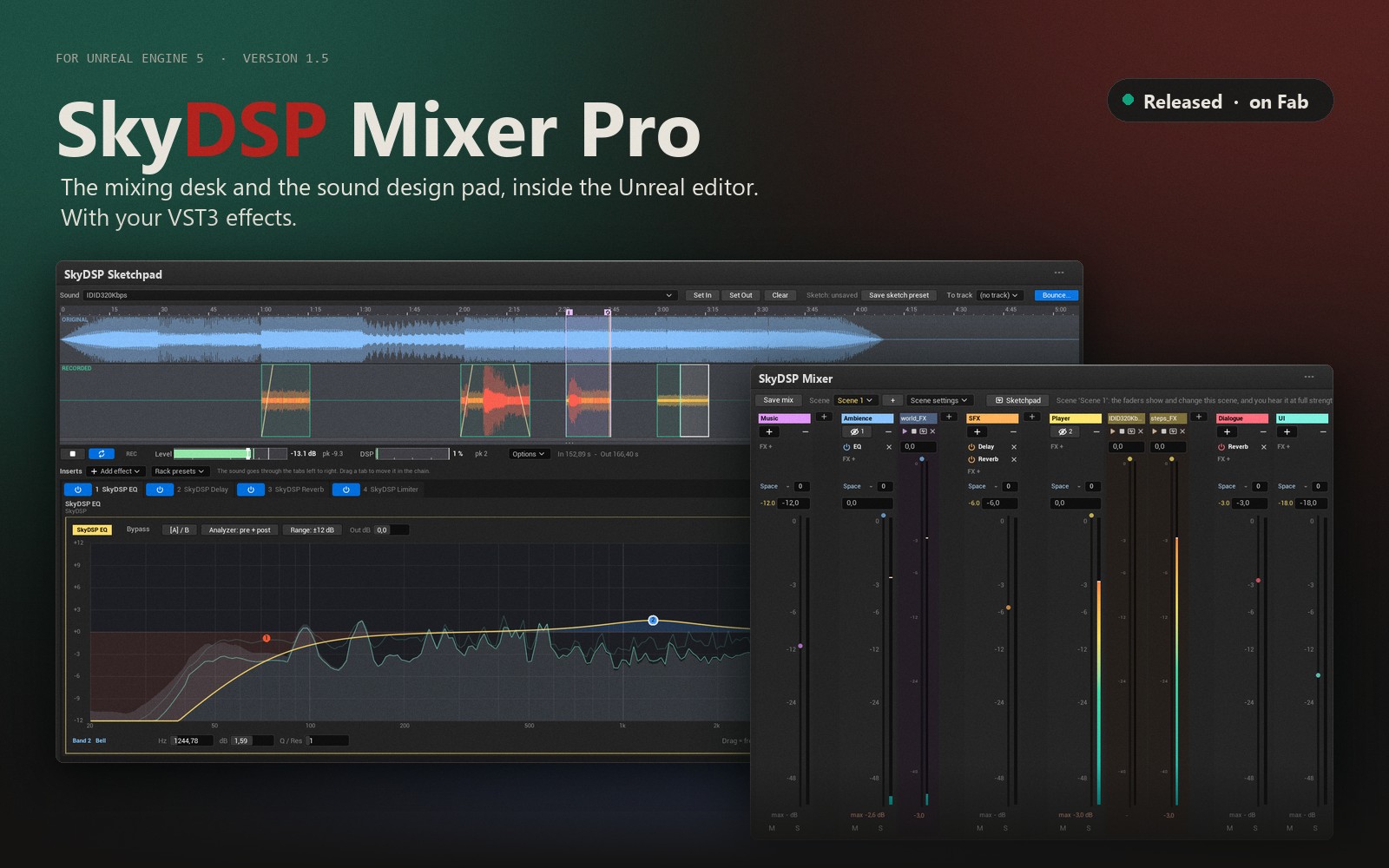
Task: Click the EQ Bypass control
Action: pos(138,529)
